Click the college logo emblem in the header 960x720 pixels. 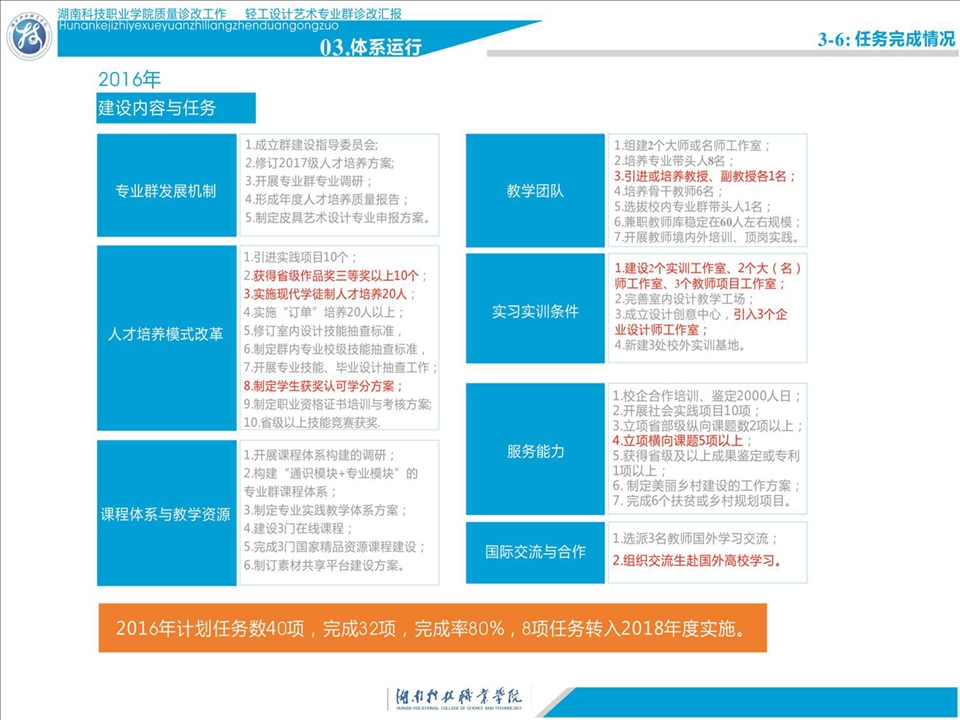pos(29,36)
